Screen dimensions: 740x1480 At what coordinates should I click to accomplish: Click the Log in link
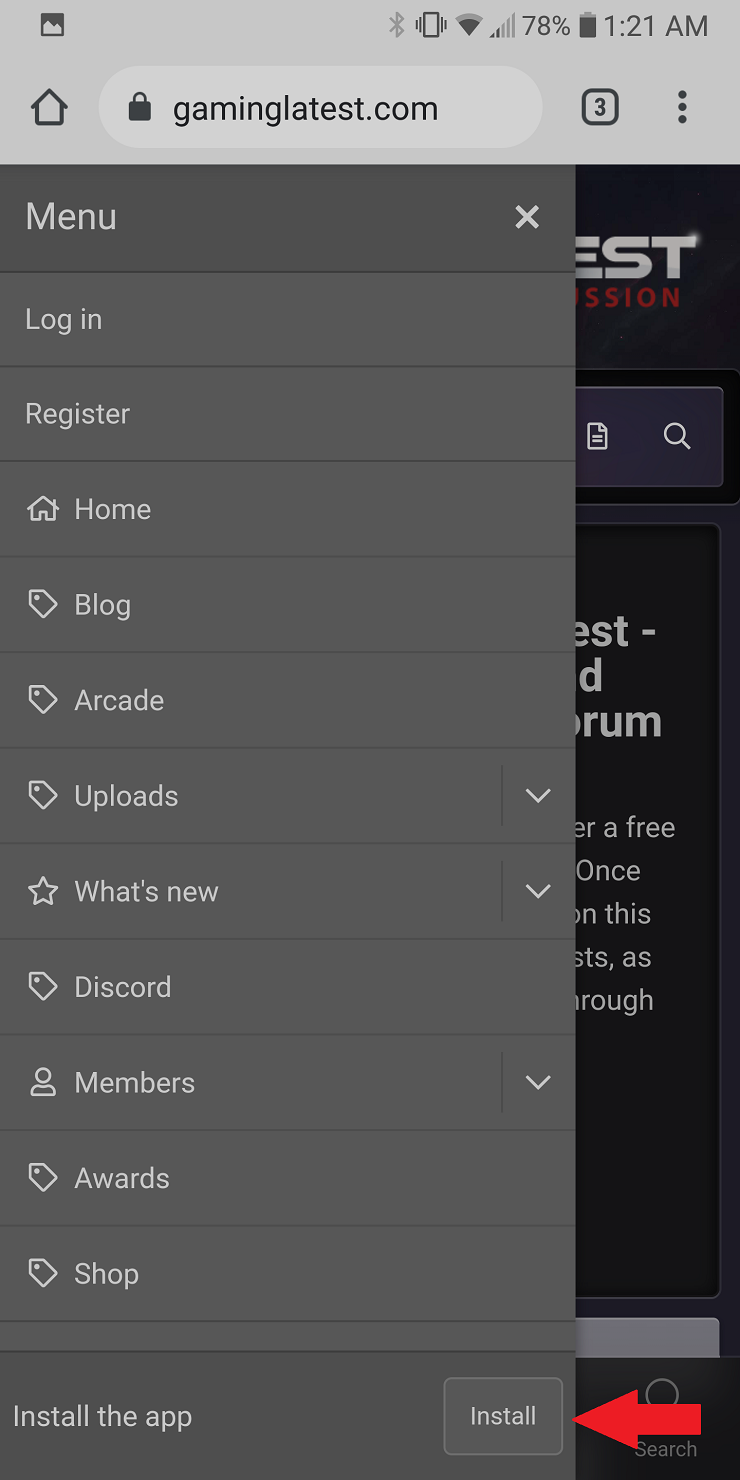287,320
